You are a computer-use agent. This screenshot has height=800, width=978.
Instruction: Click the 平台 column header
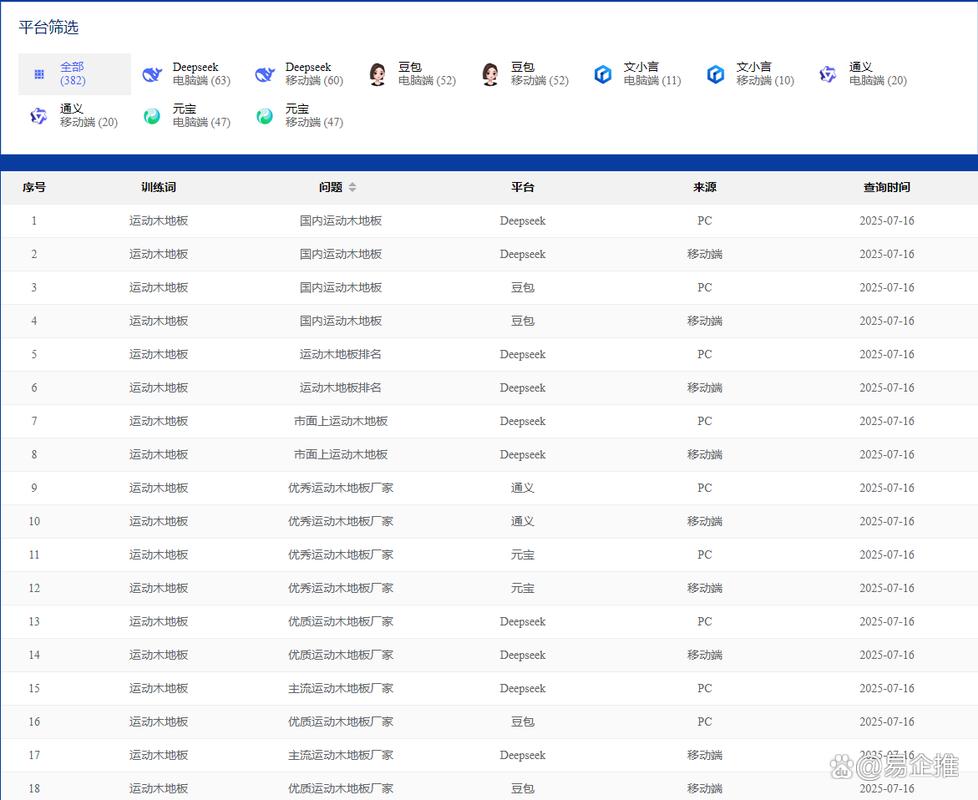pos(522,187)
